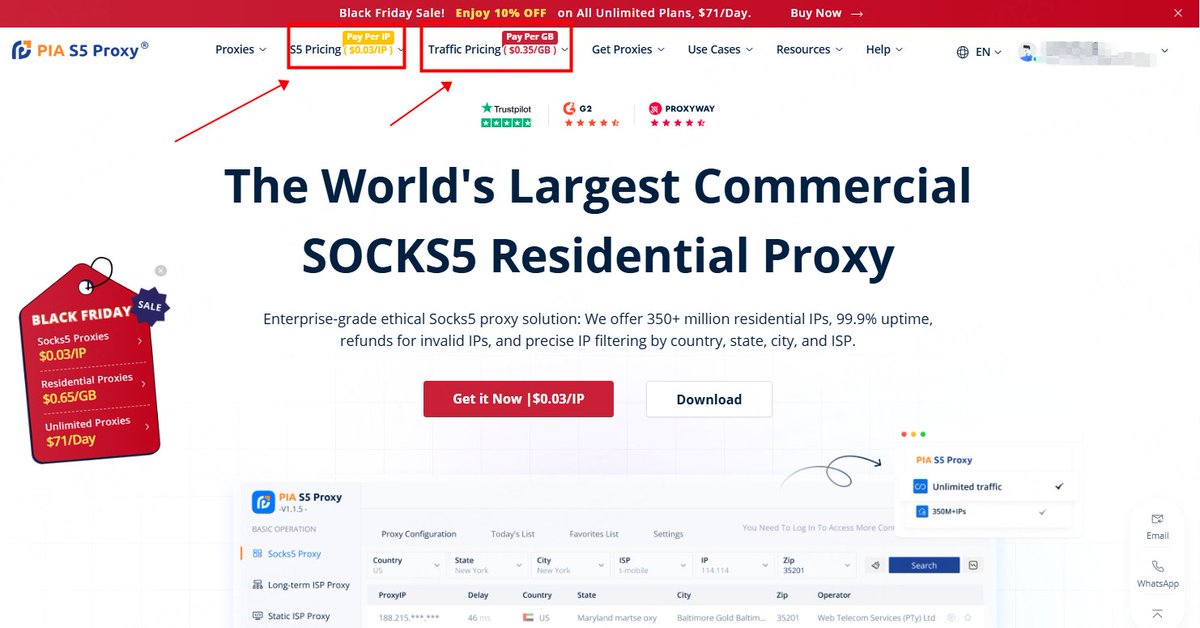This screenshot has height=628, width=1200.
Task: Click the back-to-top arrow icon
Action: pyautogui.click(x=1157, y=613)
